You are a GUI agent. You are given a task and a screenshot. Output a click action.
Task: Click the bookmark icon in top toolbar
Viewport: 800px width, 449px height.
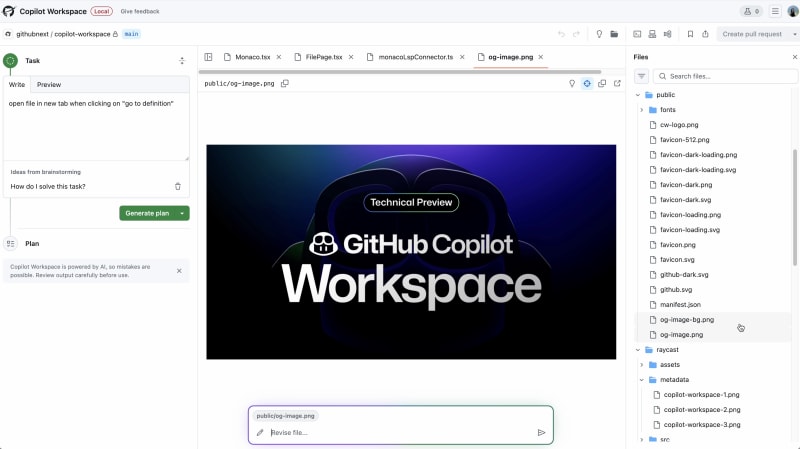690,34
